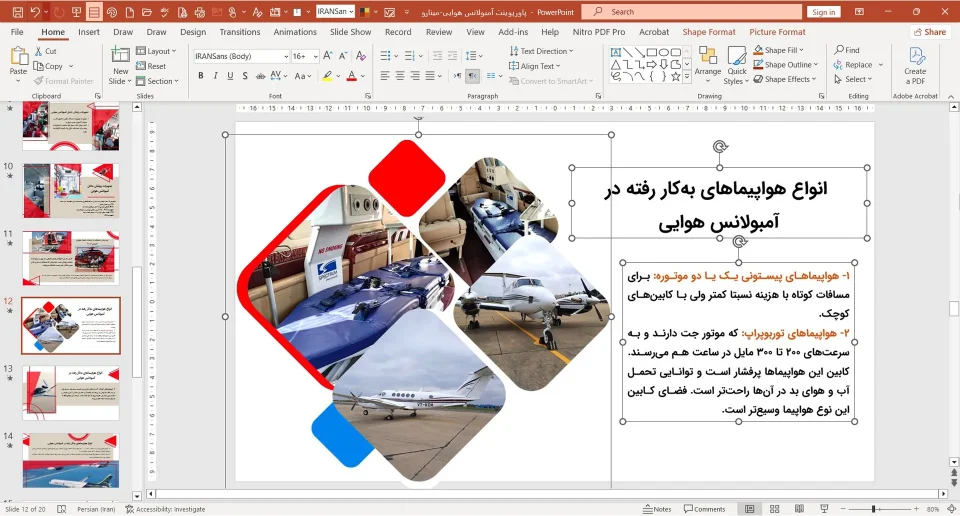Open the File menu
Screen dimensions: 960x516
[x=17, y=32]
